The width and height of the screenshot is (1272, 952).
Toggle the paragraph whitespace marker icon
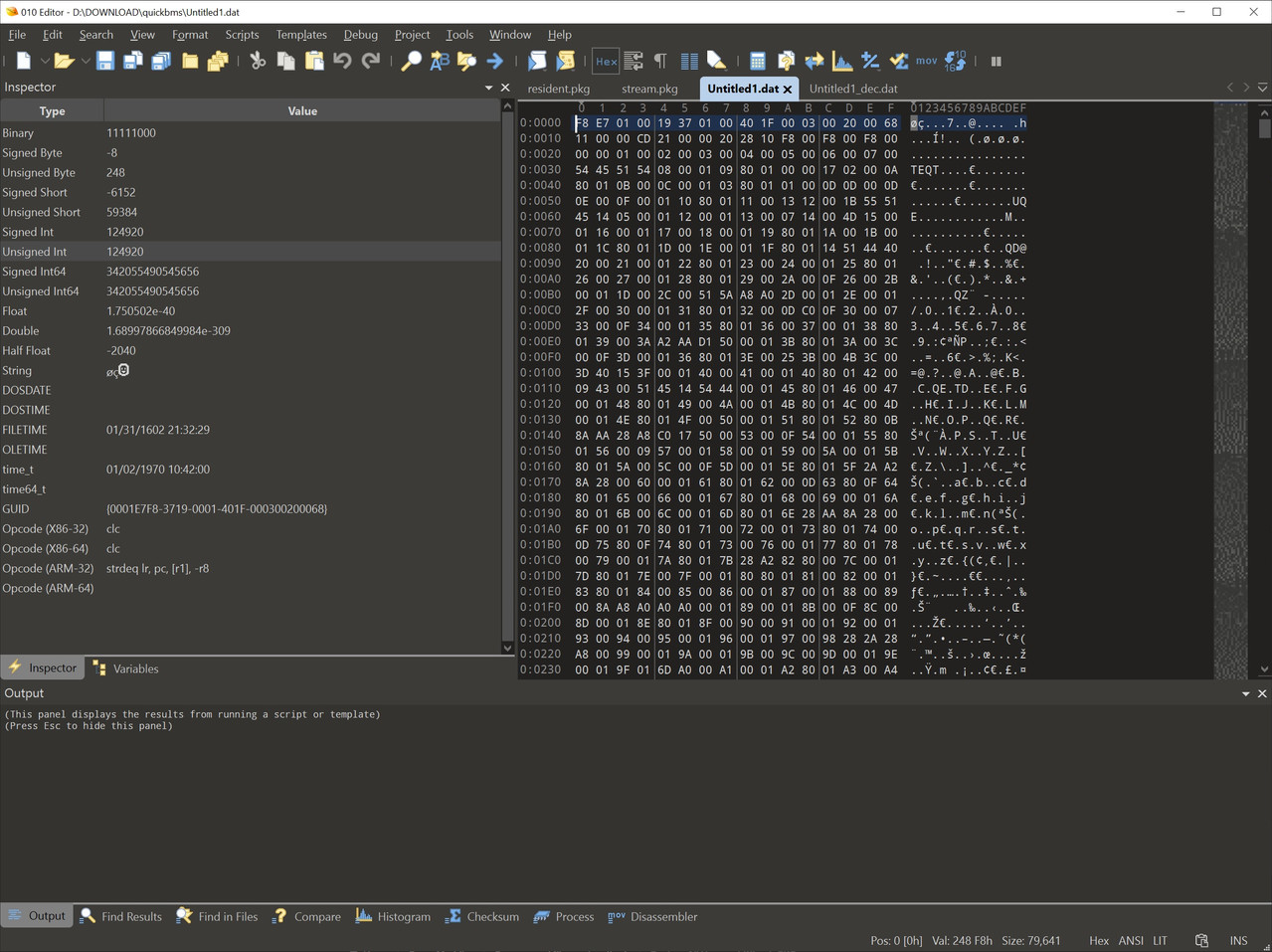click(x=660, y=62)
